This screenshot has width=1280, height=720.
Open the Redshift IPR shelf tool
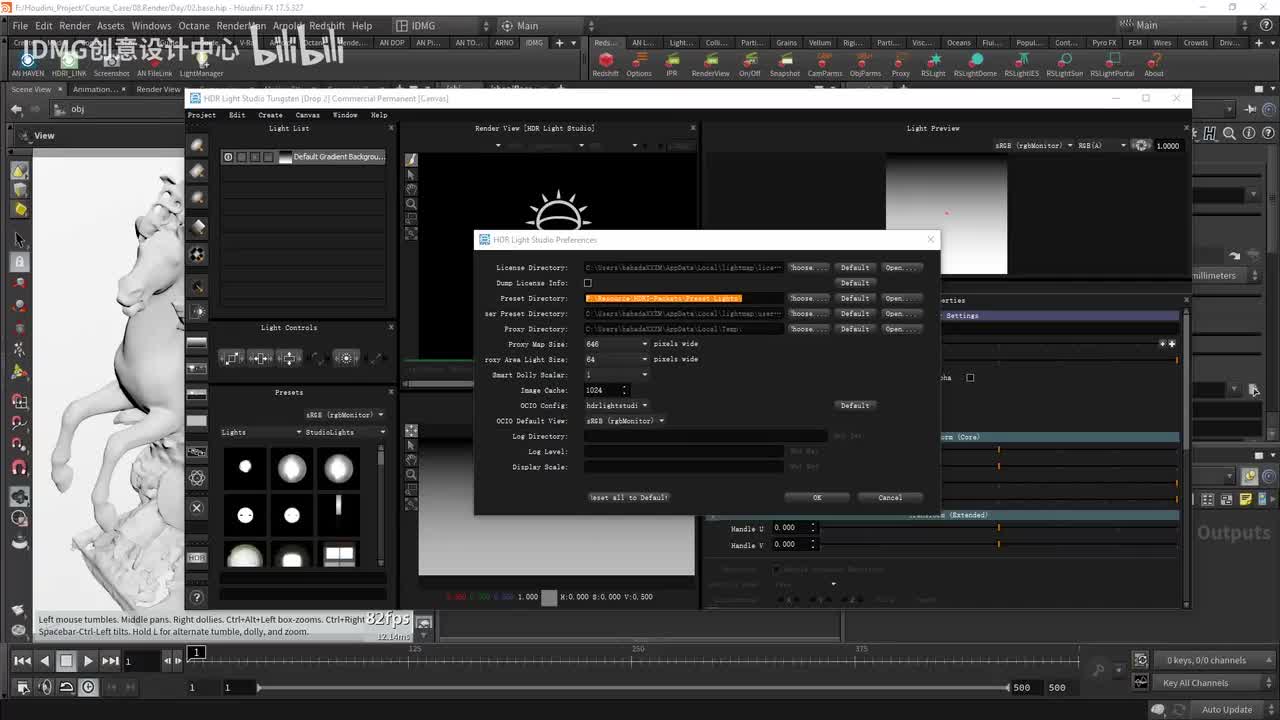[x=672, y=65]
